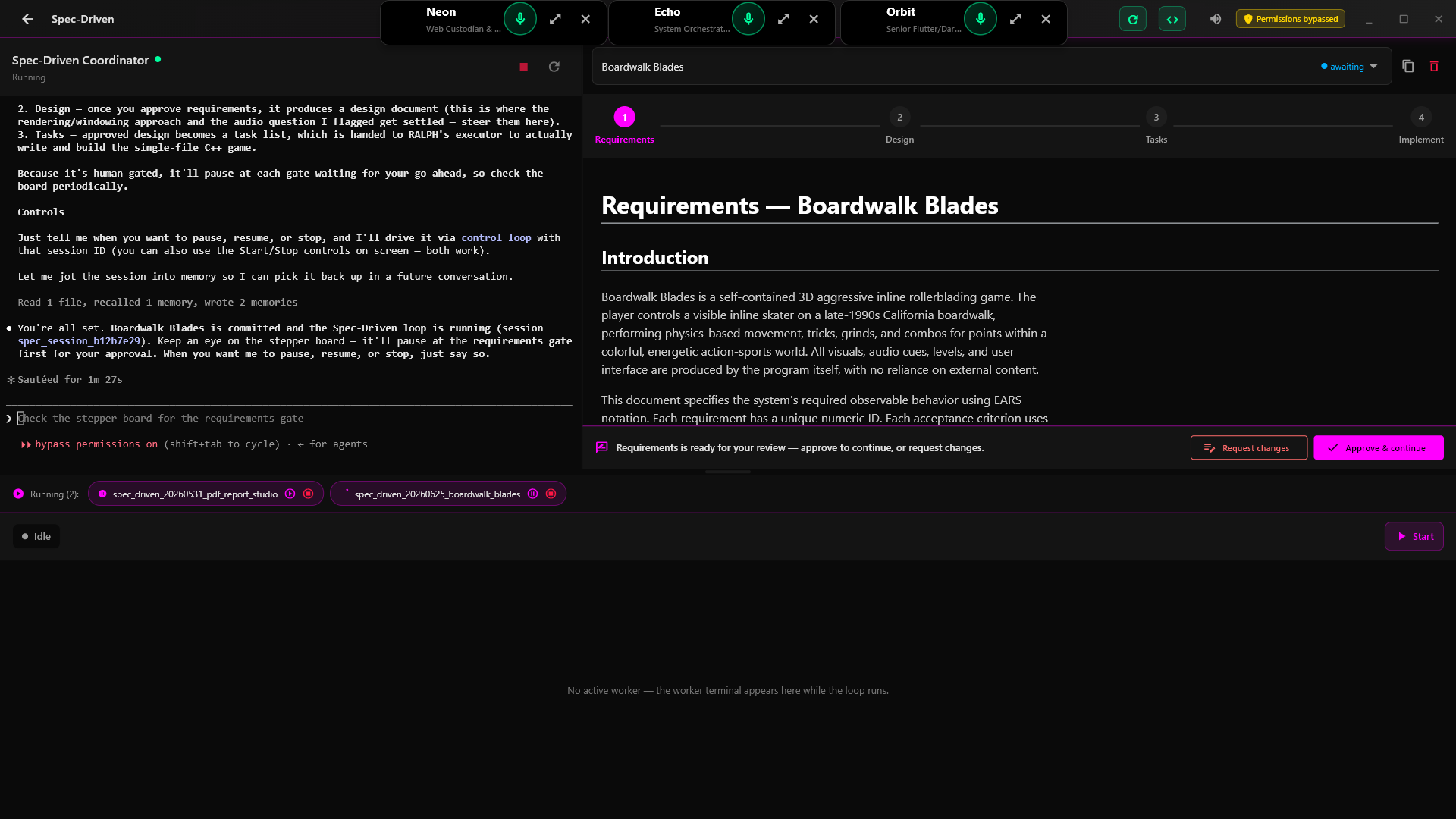Stop the boardwalk_blades loop
This screenshot has height=819, width=1456.
coord(551,494)
